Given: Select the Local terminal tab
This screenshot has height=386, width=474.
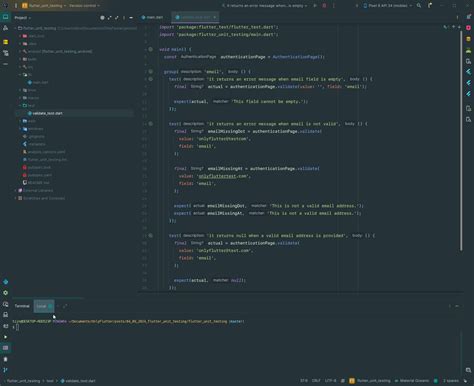Looking at the screenshot, I should [x=44, y=306].
